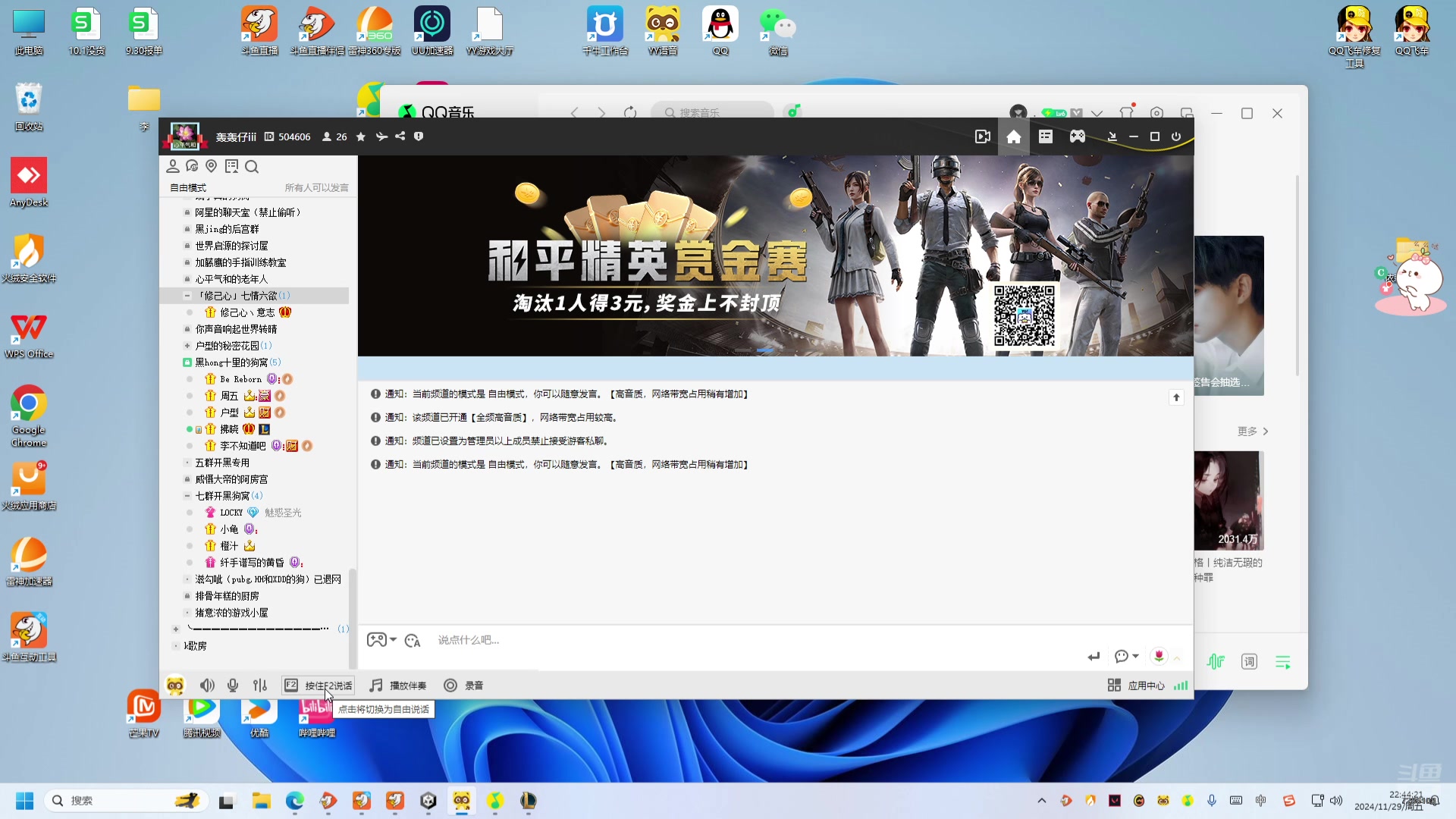Open the report shield icon in channel header
Viewport: 1456px width, 819px height.
coord(419,136)
